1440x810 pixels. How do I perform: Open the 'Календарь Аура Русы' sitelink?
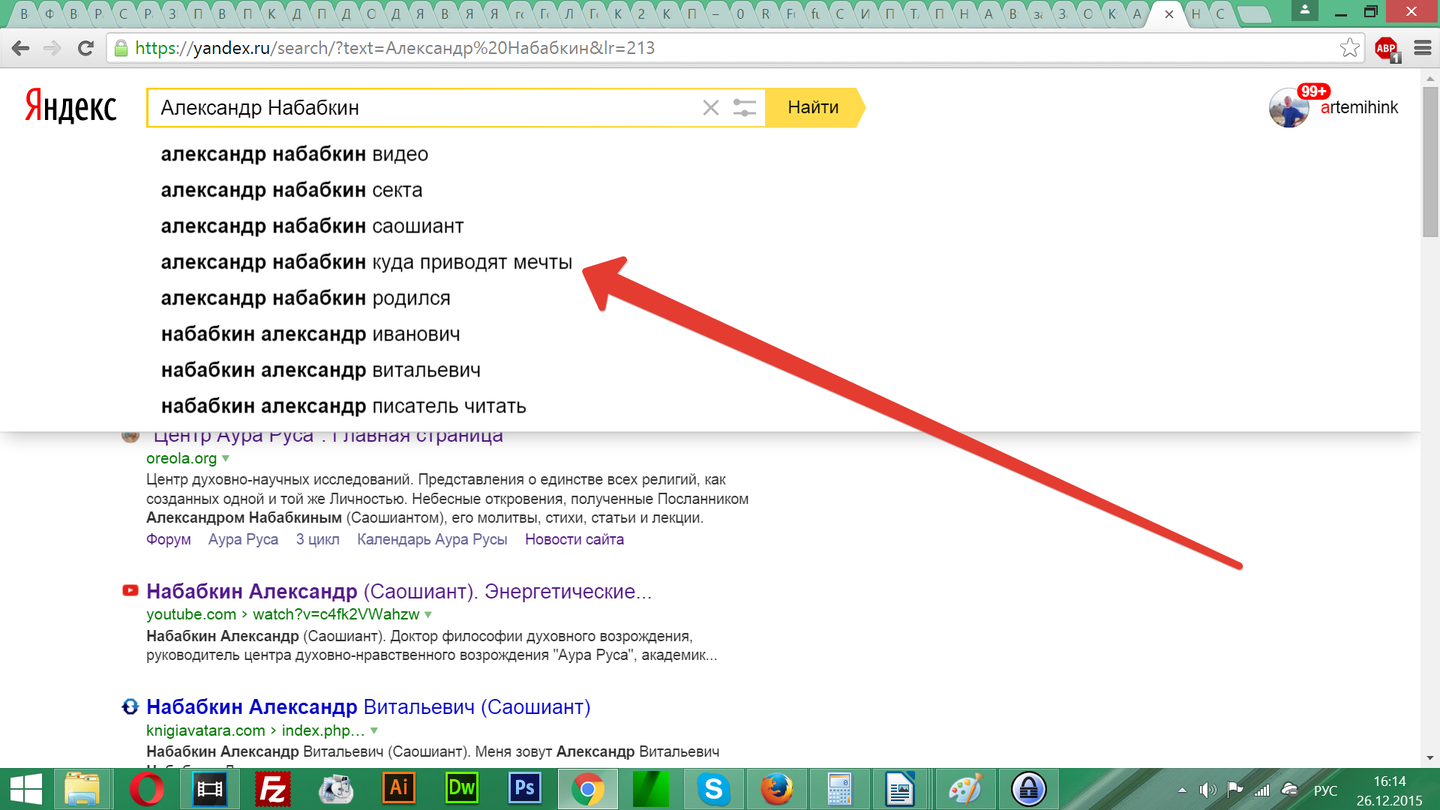[432, 539]
